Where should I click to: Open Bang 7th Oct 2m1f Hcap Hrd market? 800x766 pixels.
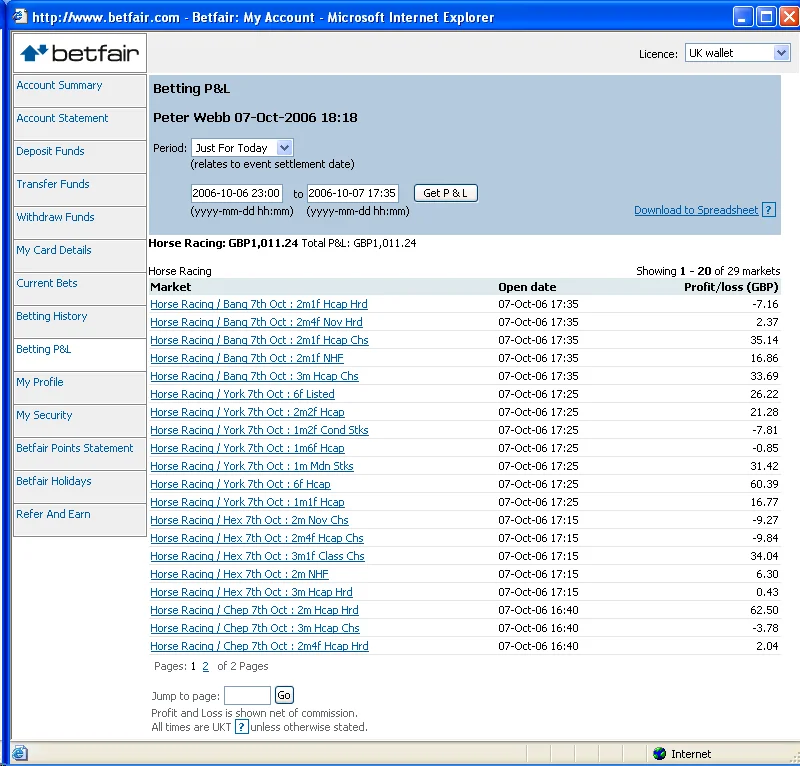click(x=259, y=304)
